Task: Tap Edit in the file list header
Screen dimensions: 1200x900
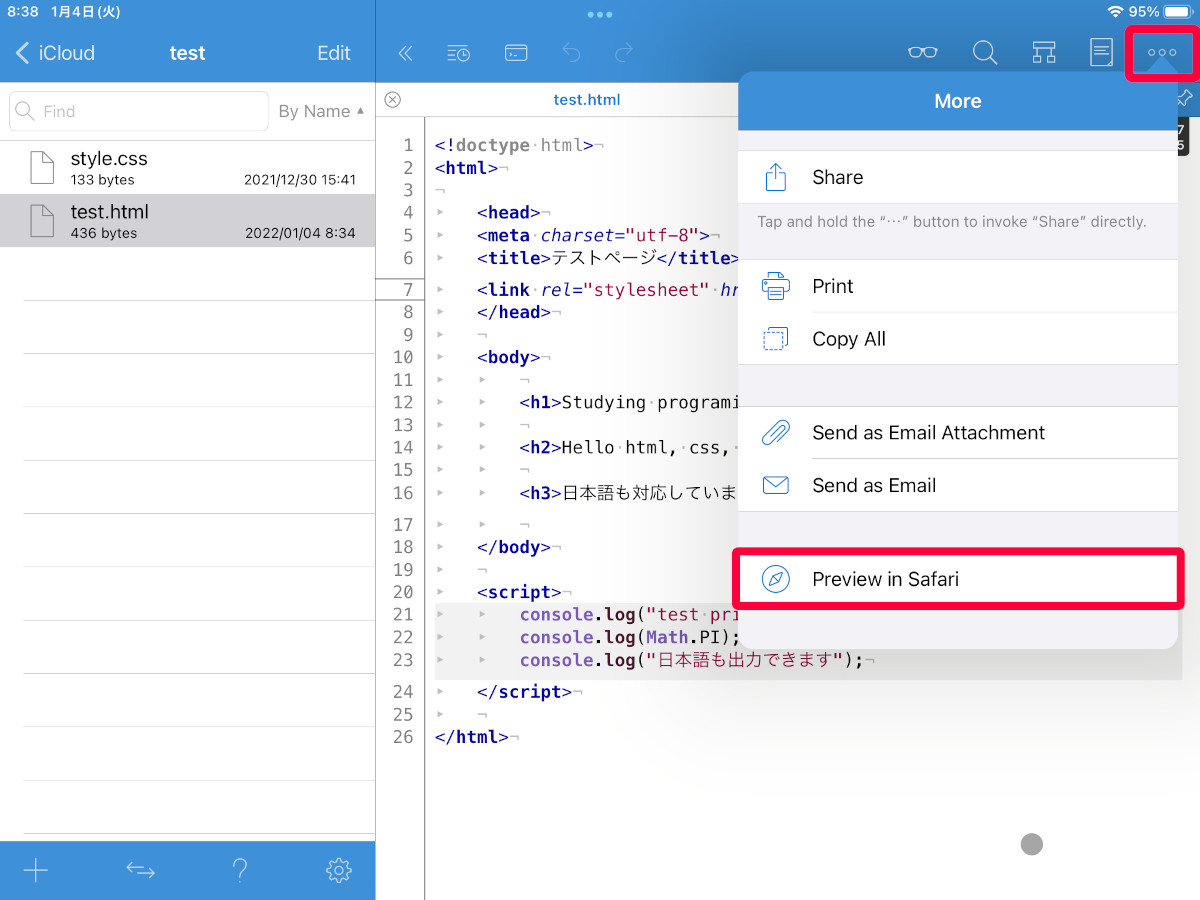Action: pos(334,53)
